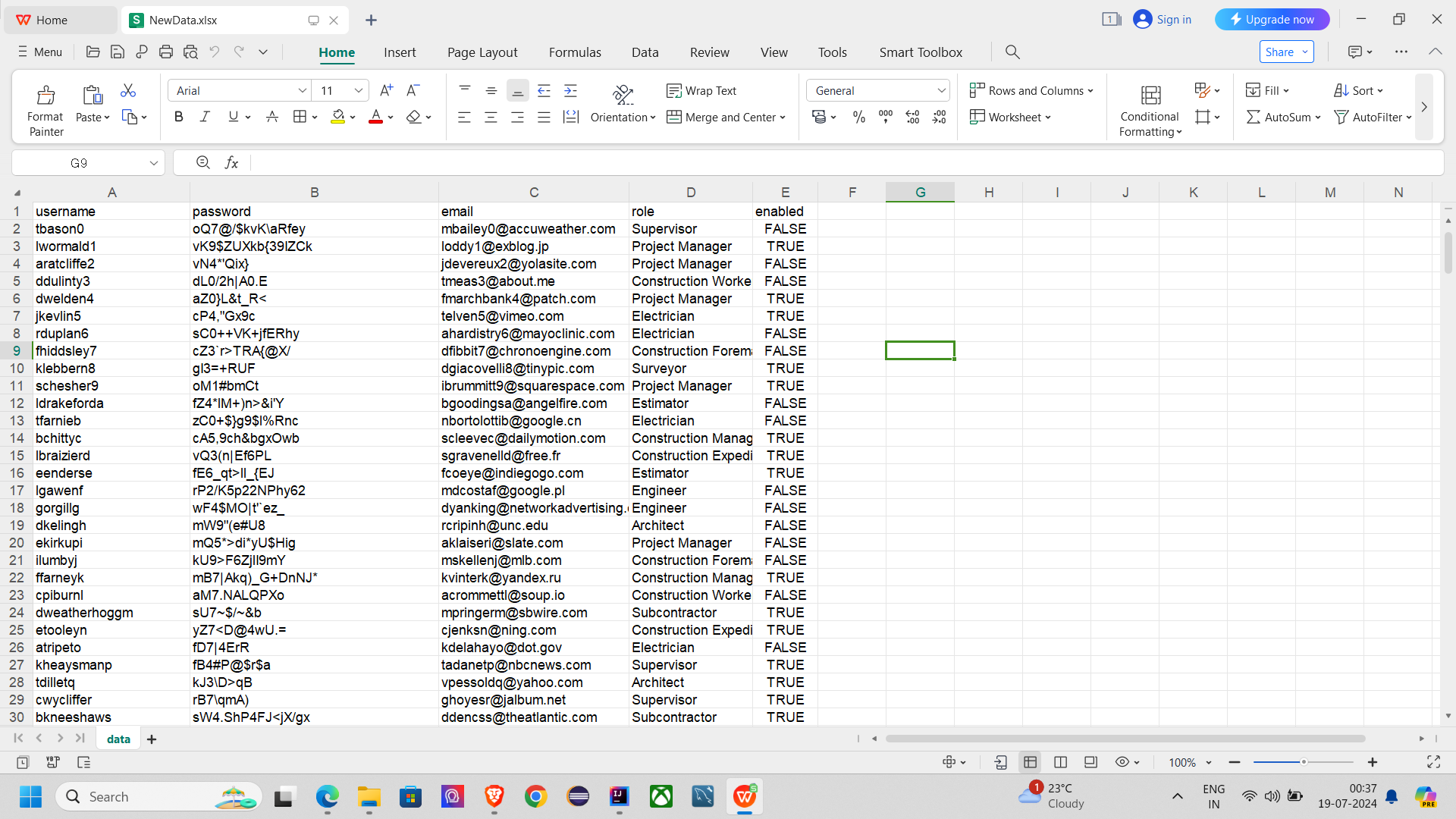
Task: Open the Page Layout tab
Action: click(482, 52)
